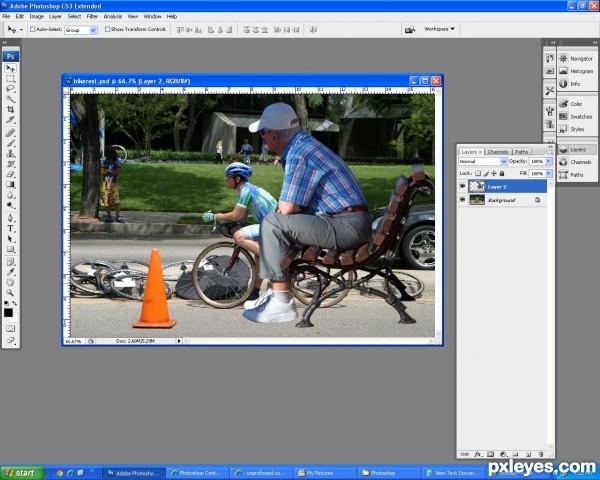The image size is (600, 480).
Task: Select the Dodge tool
Action: 10,205
